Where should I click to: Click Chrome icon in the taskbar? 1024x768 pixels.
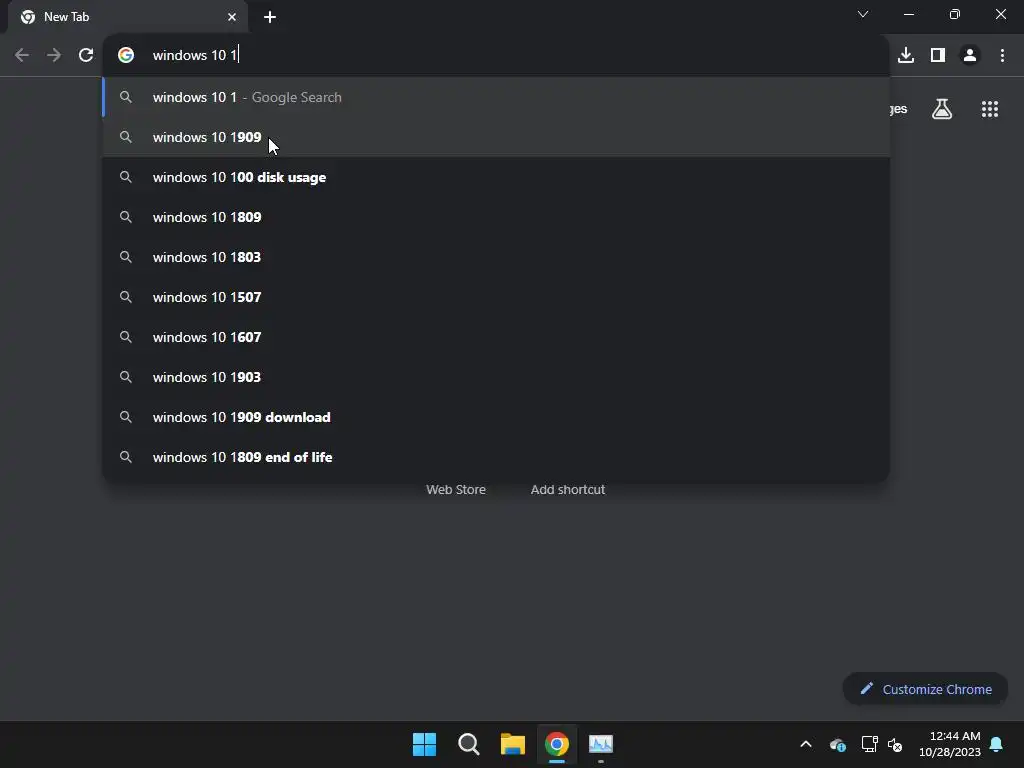557,744
